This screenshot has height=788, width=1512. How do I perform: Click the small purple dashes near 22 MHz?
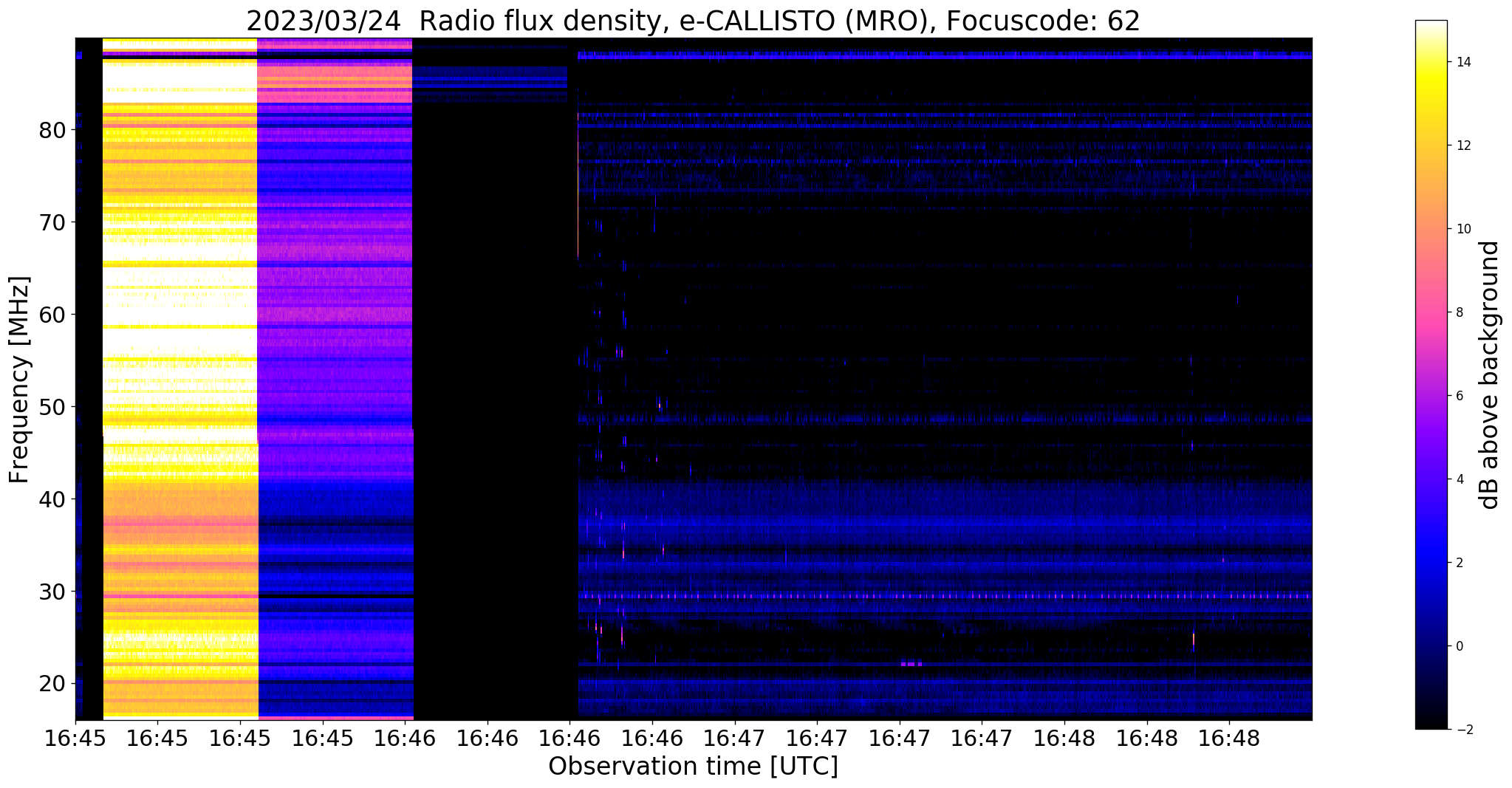pos(911,664)
